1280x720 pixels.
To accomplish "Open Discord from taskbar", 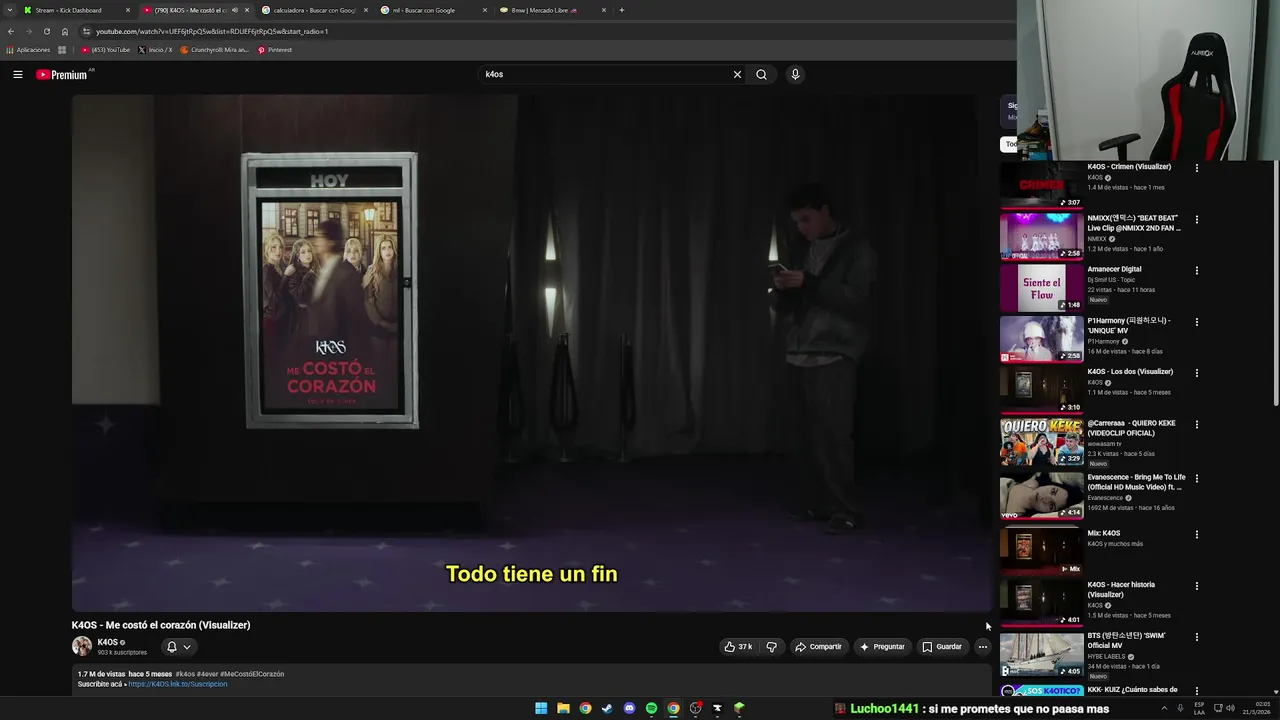I will [x=629, y=708].
